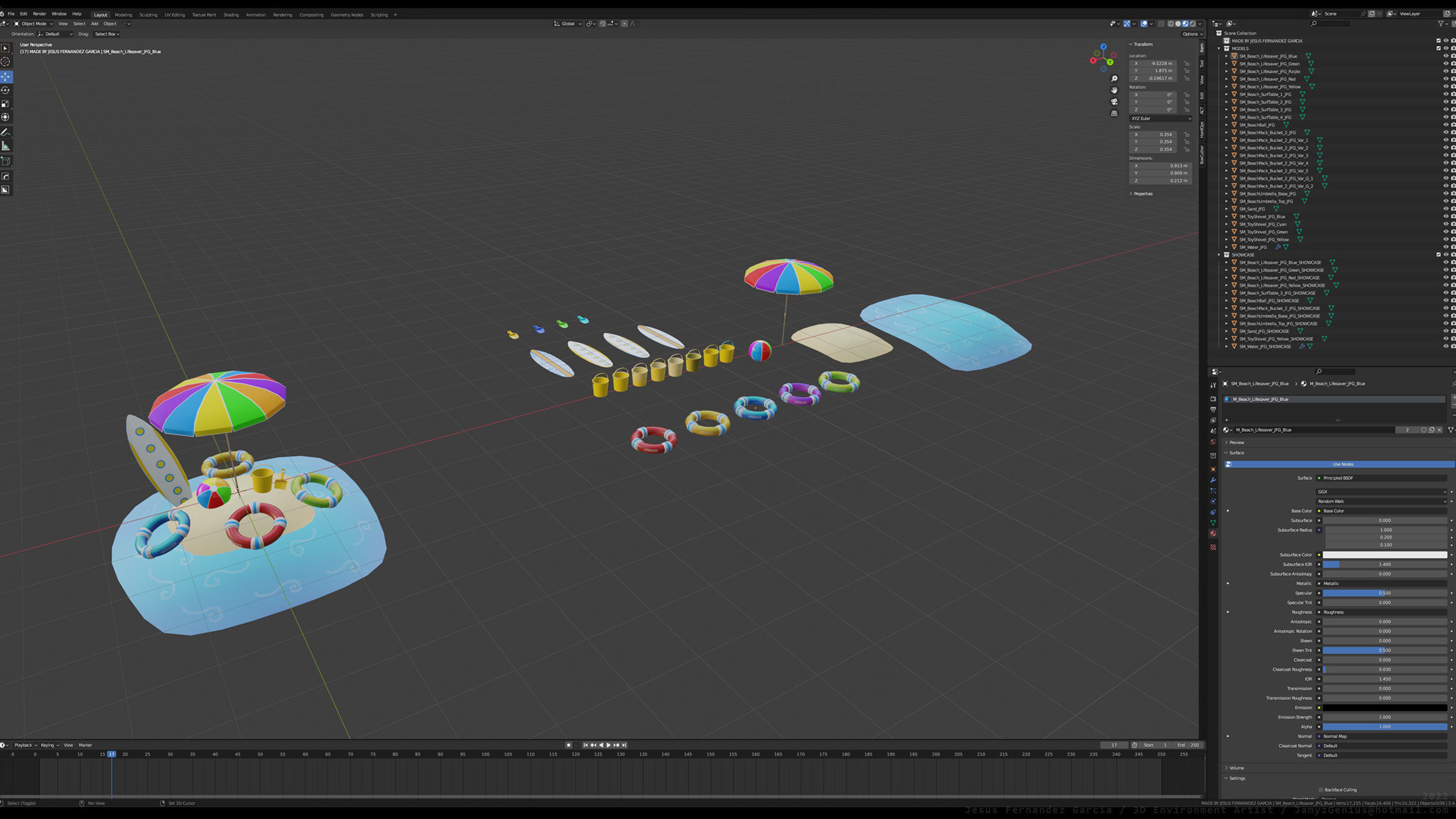1456x819 pixels.
Task: Select the Rotate tool in toolbar
Action: pos(6,91)
